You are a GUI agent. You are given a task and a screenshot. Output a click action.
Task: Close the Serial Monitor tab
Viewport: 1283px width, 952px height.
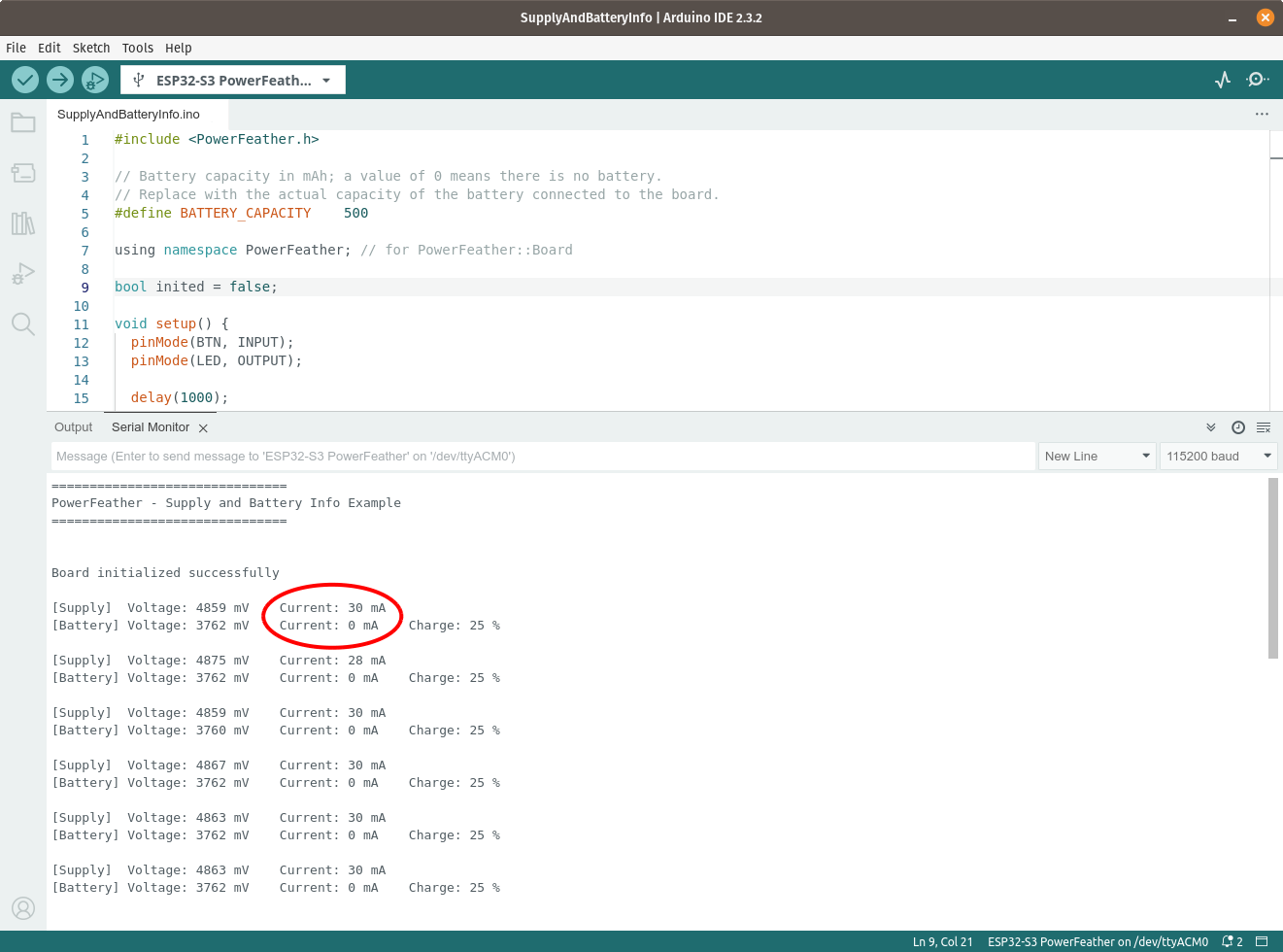pyautogui.click(x=203, y=427)
